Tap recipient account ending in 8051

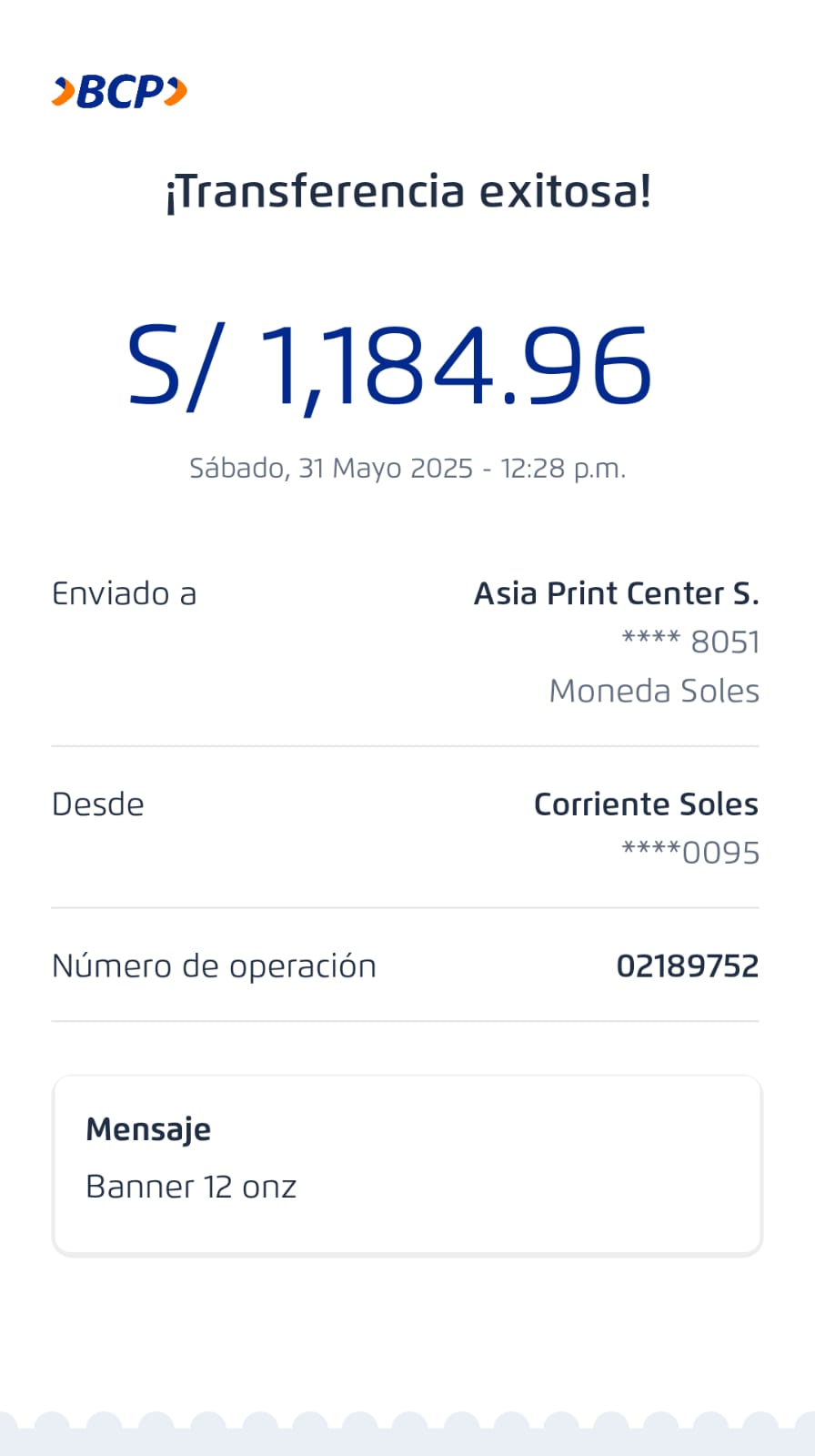690,642
